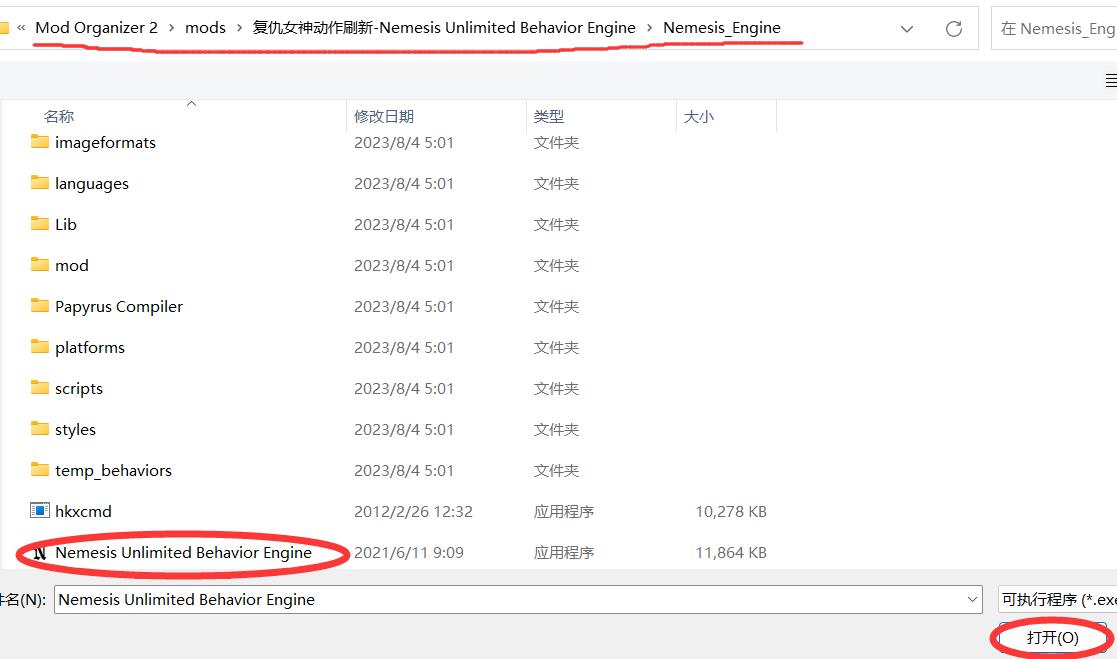
Task: Click the 应用程序 type of hkxcmd
Action: pos(563,512)
